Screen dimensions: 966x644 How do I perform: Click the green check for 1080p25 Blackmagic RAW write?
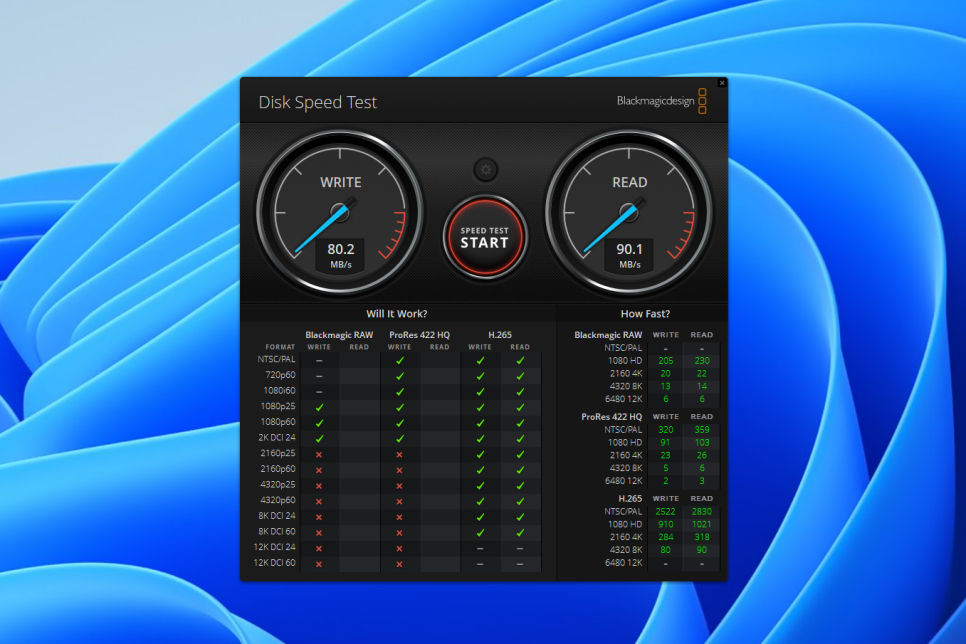point(319,408)
